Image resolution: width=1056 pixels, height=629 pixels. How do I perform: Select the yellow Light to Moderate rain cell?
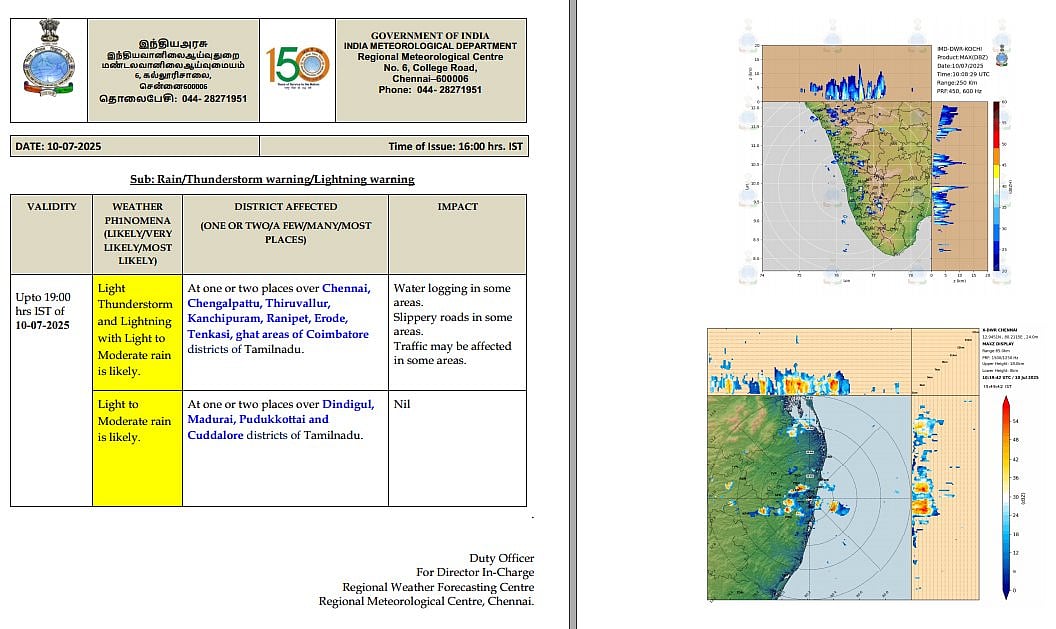pos(137,421)
